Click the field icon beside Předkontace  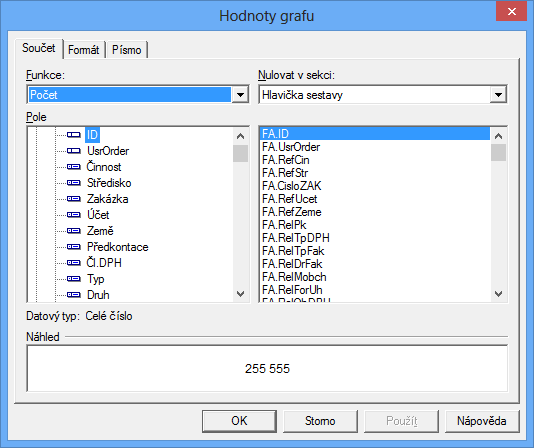[x=74, y=247]
